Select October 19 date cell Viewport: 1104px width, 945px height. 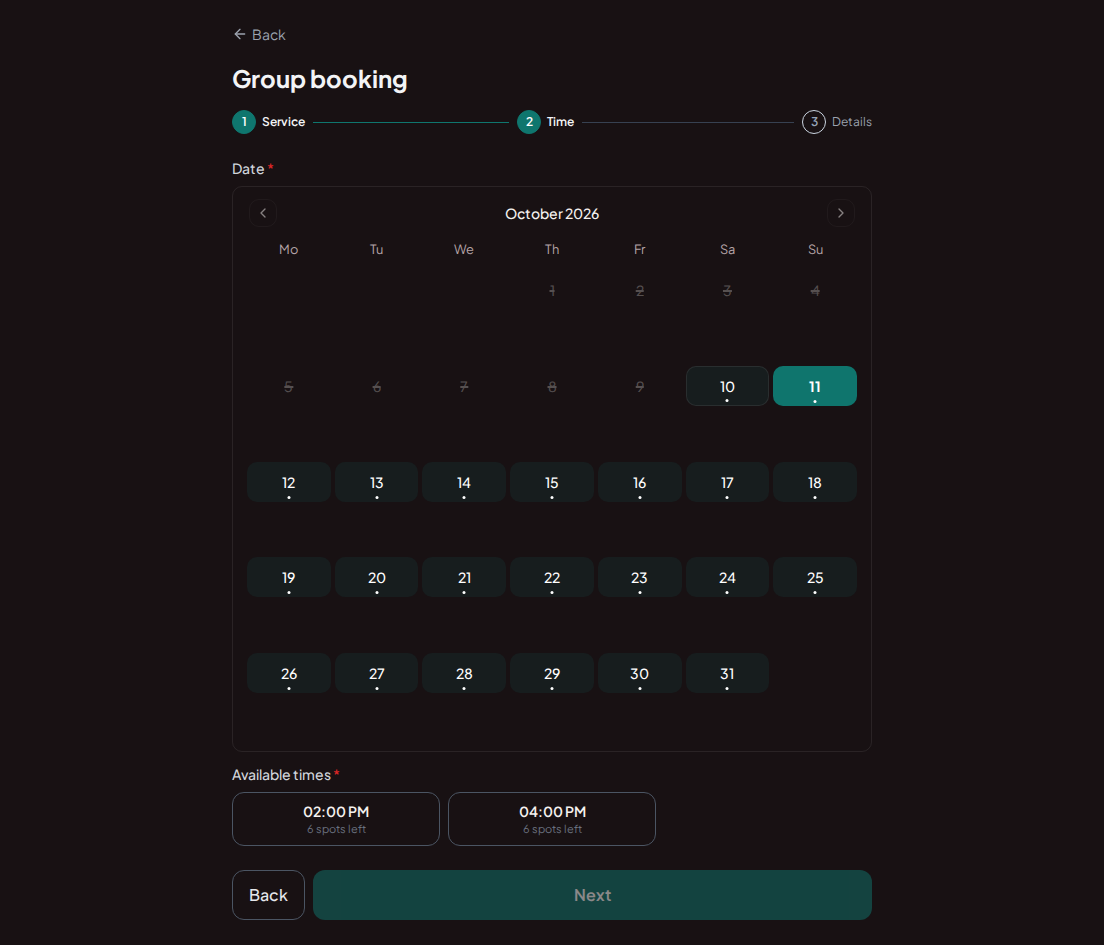tap(289, 577)
